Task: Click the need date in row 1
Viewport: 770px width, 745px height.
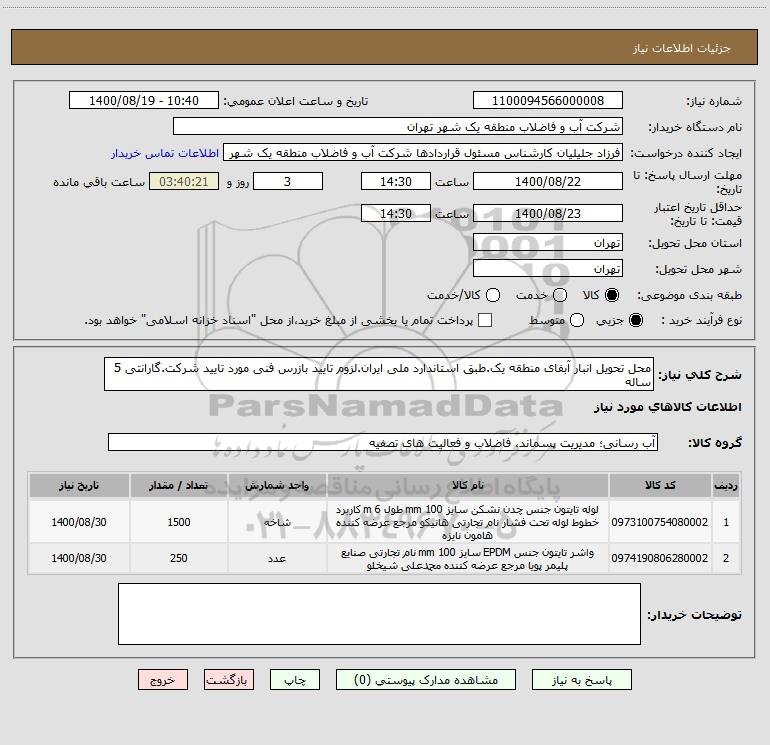Action: pyautogui.click(x=79, y=522)
